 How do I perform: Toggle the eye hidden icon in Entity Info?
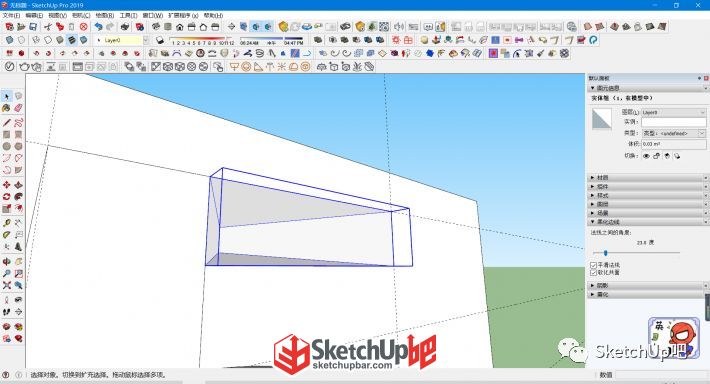(646, 156)
